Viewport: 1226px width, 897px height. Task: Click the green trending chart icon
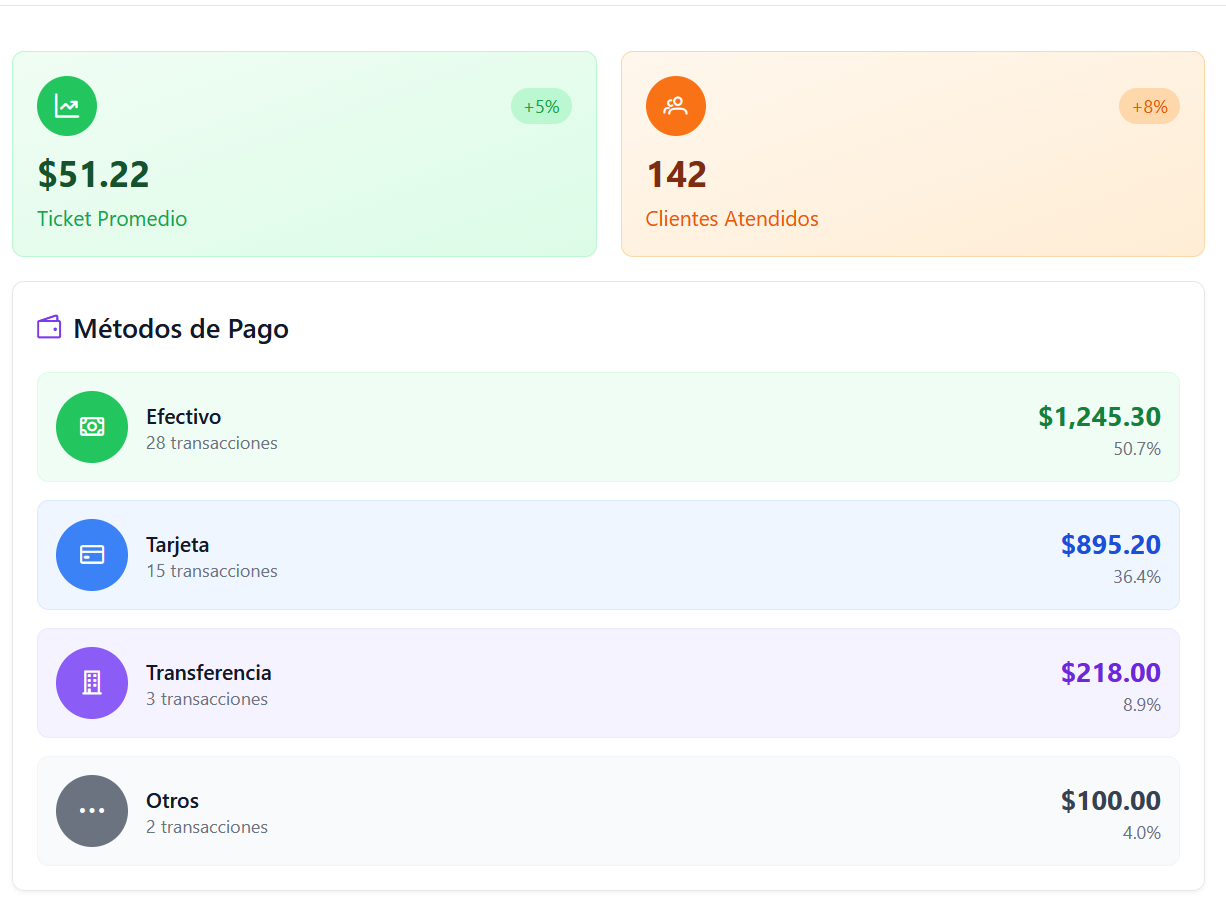pyautogui.click(x=67, y=106)
